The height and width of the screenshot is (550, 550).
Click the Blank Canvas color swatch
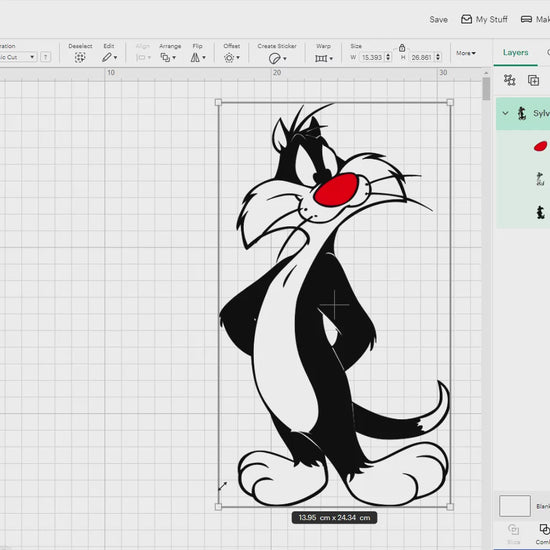(515, 506)
